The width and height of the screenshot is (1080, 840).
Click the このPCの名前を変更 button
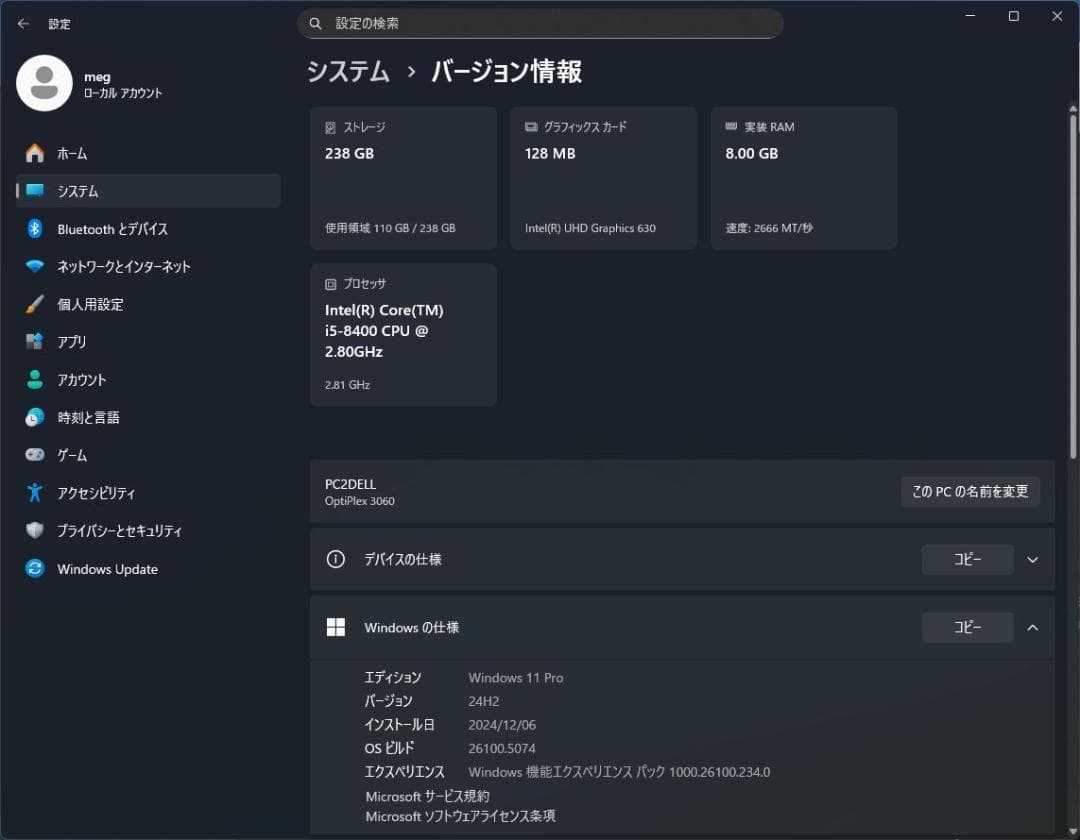pos(969,491)
